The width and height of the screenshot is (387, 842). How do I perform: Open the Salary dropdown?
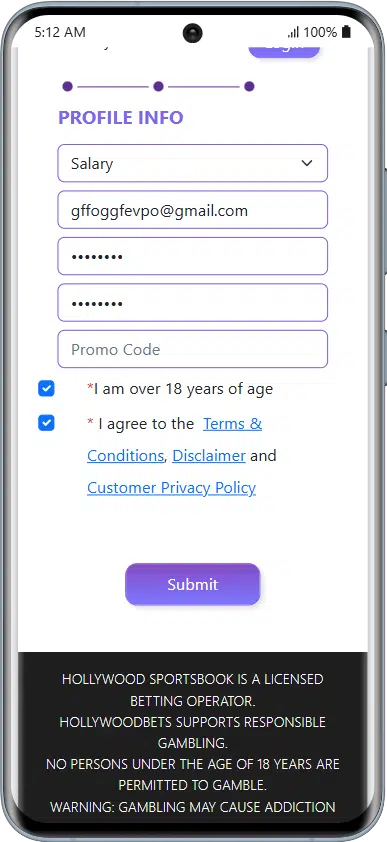[193, 163]
